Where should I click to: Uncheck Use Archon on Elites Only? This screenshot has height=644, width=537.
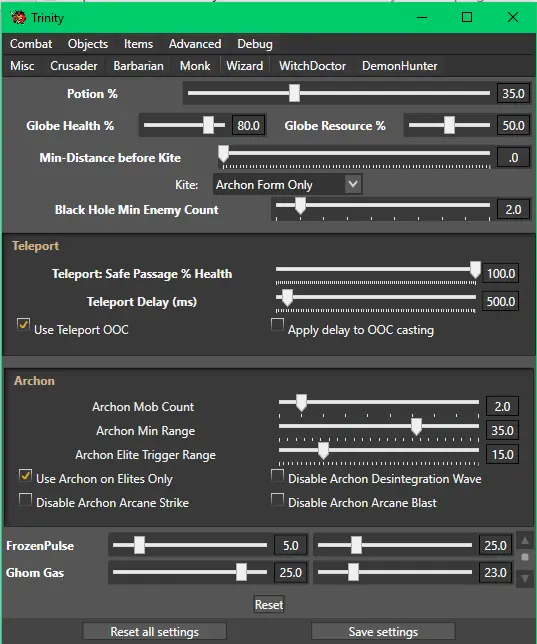[25, 476]
